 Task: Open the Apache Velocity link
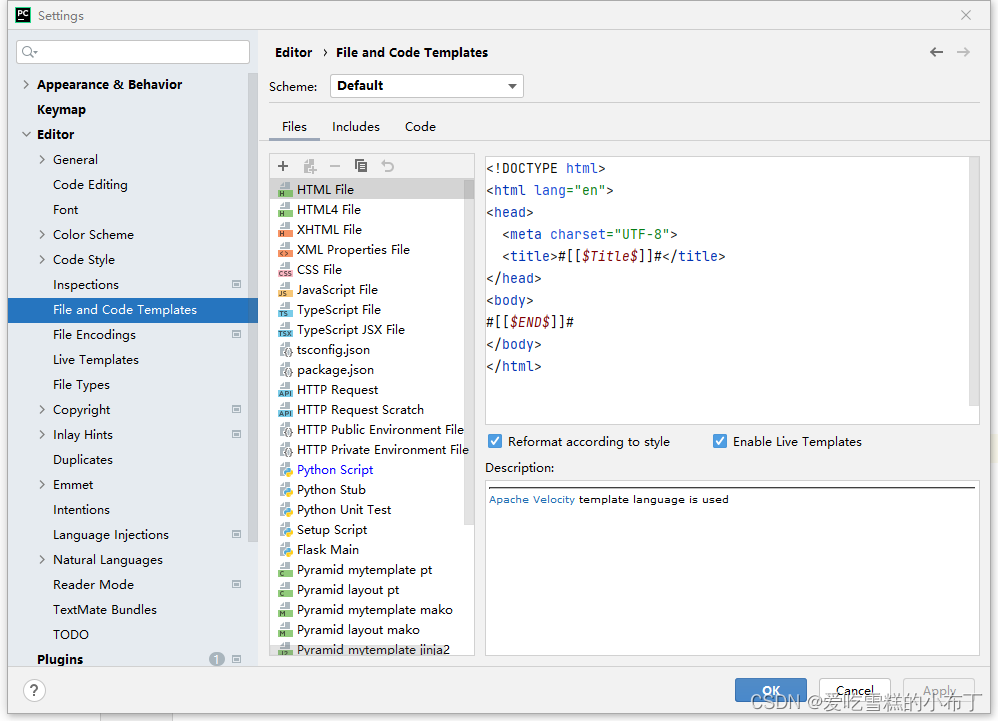pyautogui.click(x=531, y=500)
